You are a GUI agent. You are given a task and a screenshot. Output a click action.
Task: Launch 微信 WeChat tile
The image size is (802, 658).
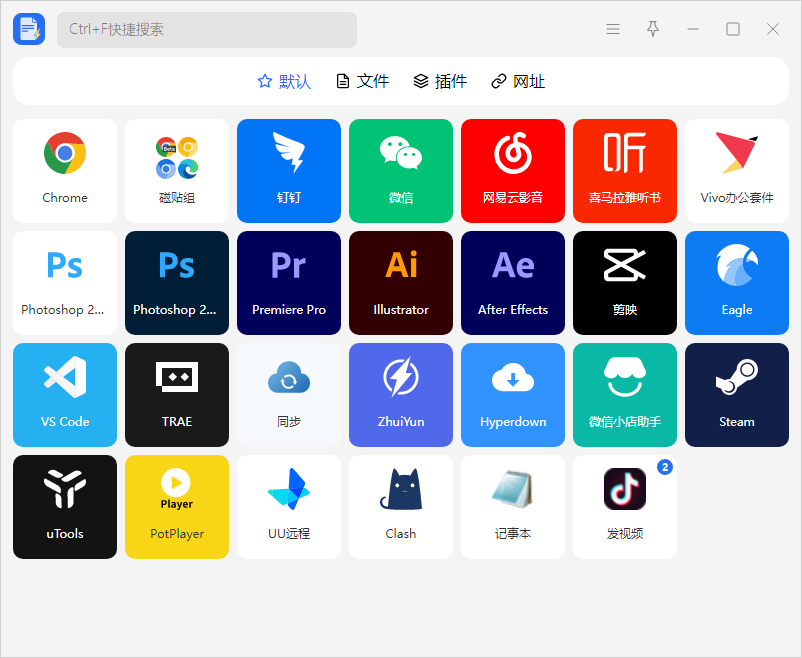tap(401, 171)
